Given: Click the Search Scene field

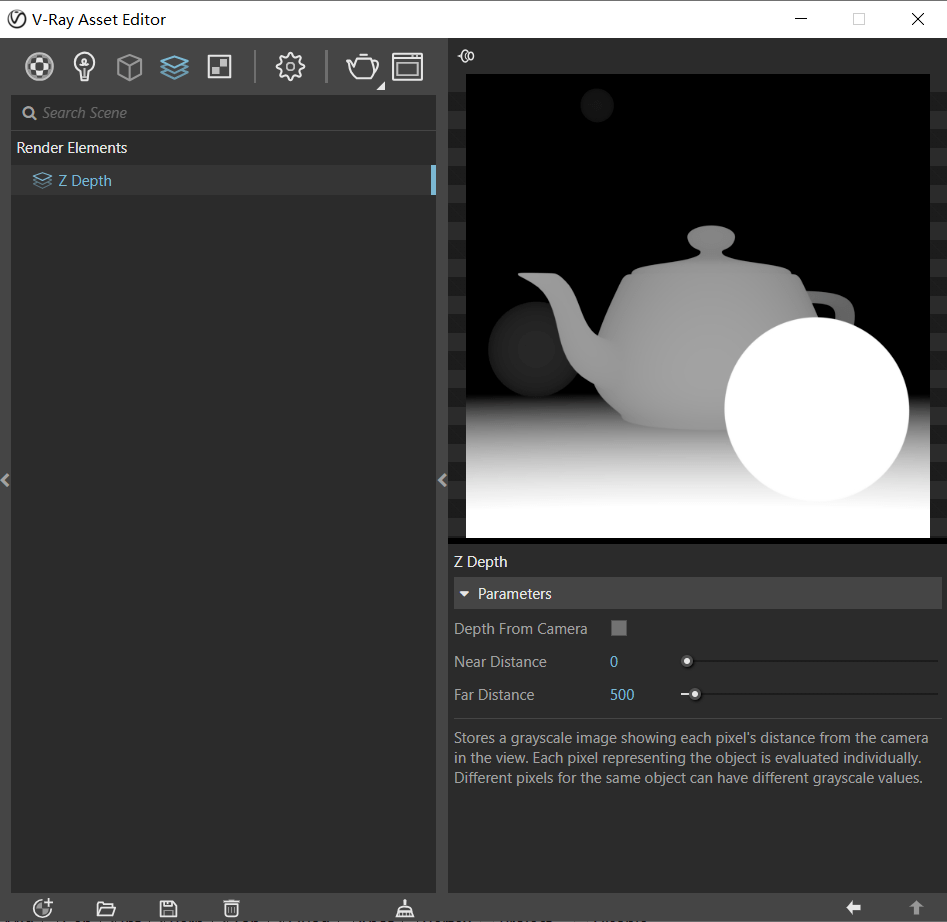Looking at the screenshot, I should coord(230,113).
